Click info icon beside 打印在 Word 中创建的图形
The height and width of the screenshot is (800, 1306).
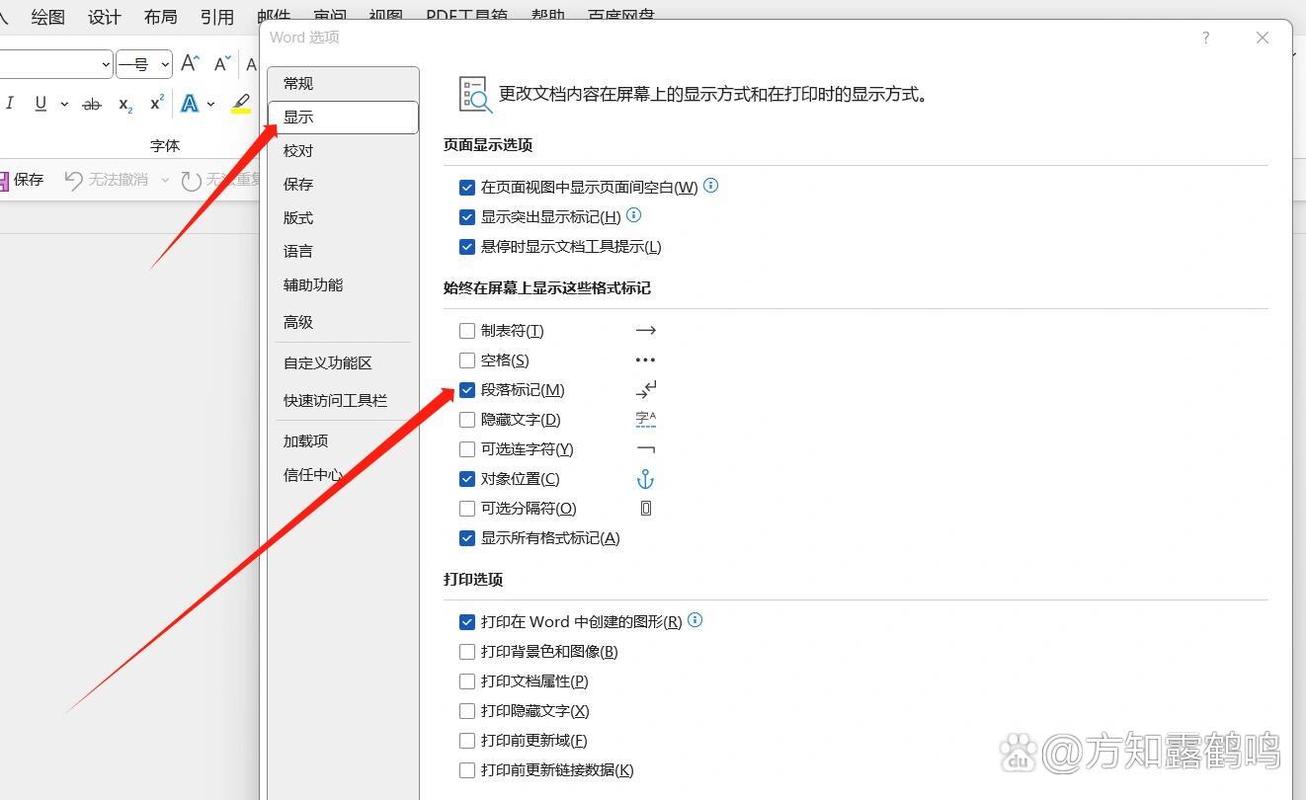(695, 620)
